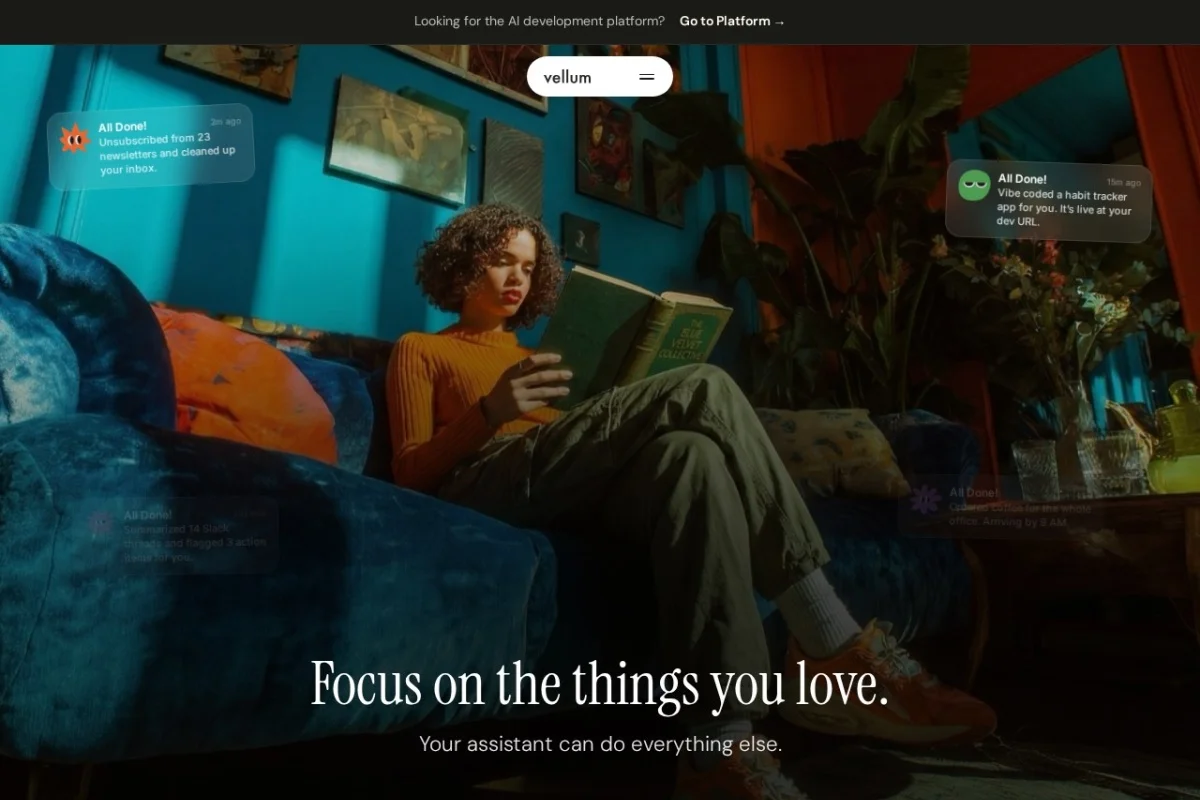The width and height of the screenshot is (1200, 800).
Task: Follow the Go to Platform link
Action: tap(732, 21)
